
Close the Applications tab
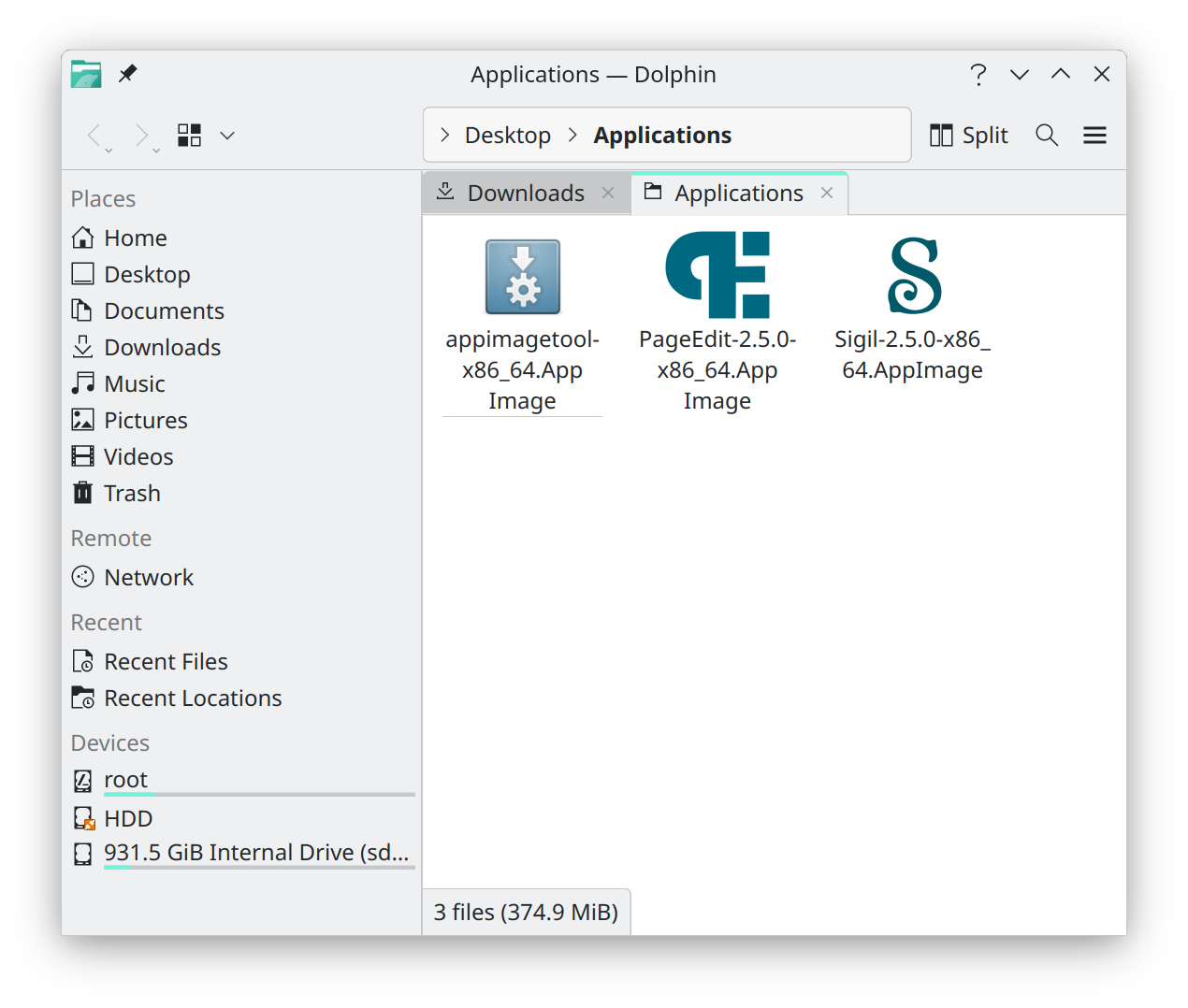pyautogui.click(x=827, y=193)
